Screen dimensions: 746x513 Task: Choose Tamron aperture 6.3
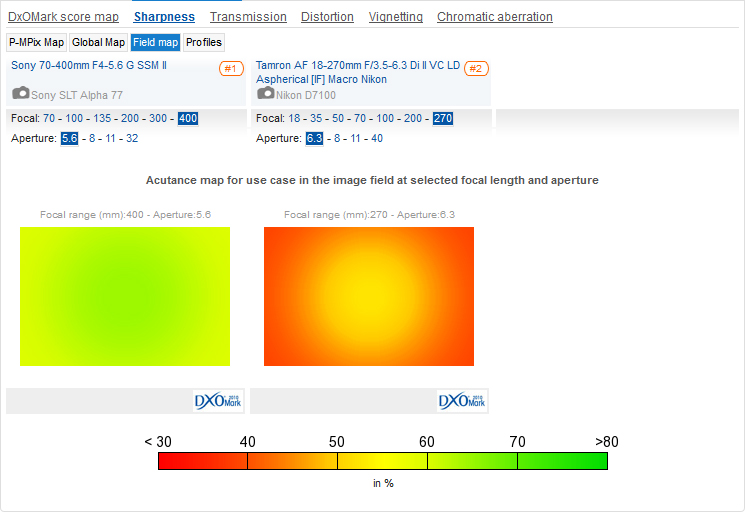pyautogui.click(x=314, y=138)
